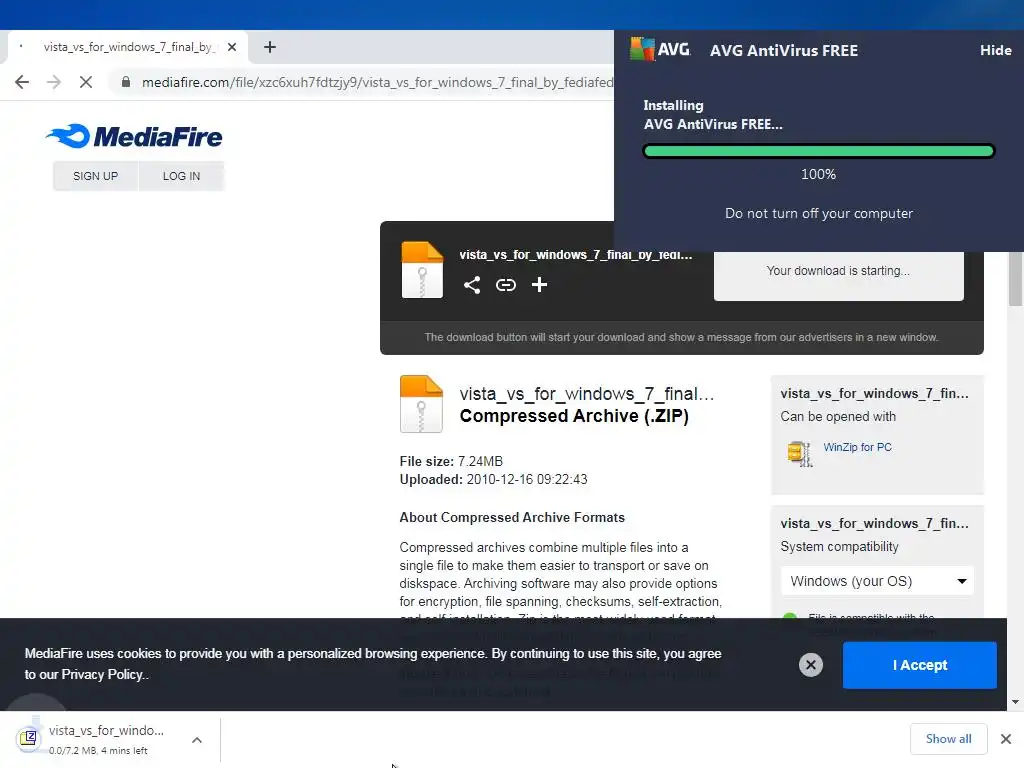Click the AVG AntiVirus FREE title text
Image resolution: width=1024 pixels, height=768 pixels.
point(784,51)
